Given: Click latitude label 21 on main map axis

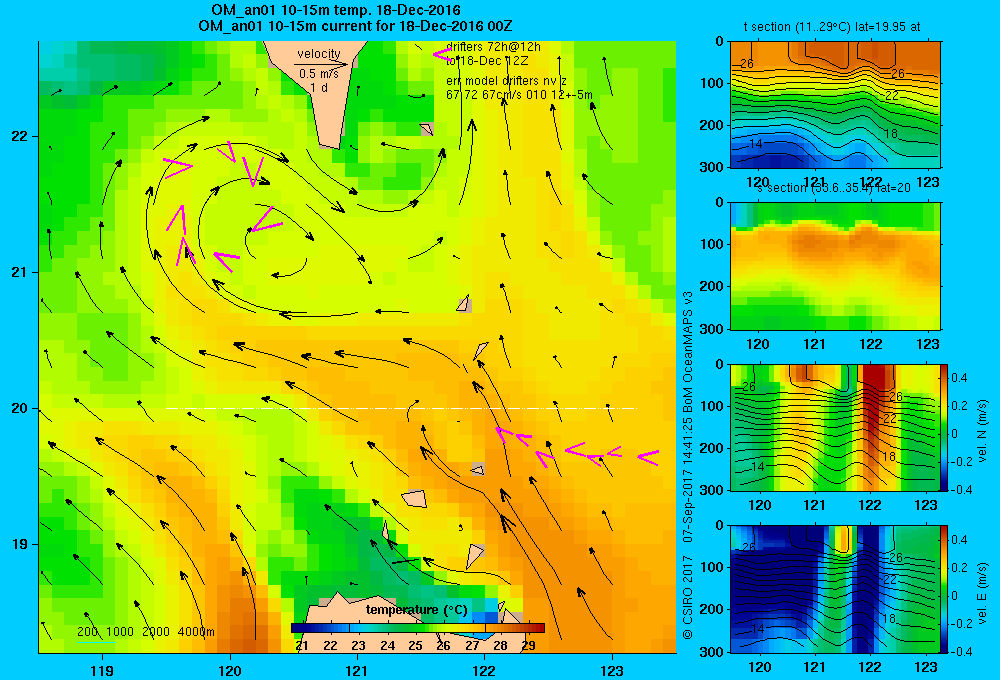Looking at the screenshot, I should coord(20,272).
